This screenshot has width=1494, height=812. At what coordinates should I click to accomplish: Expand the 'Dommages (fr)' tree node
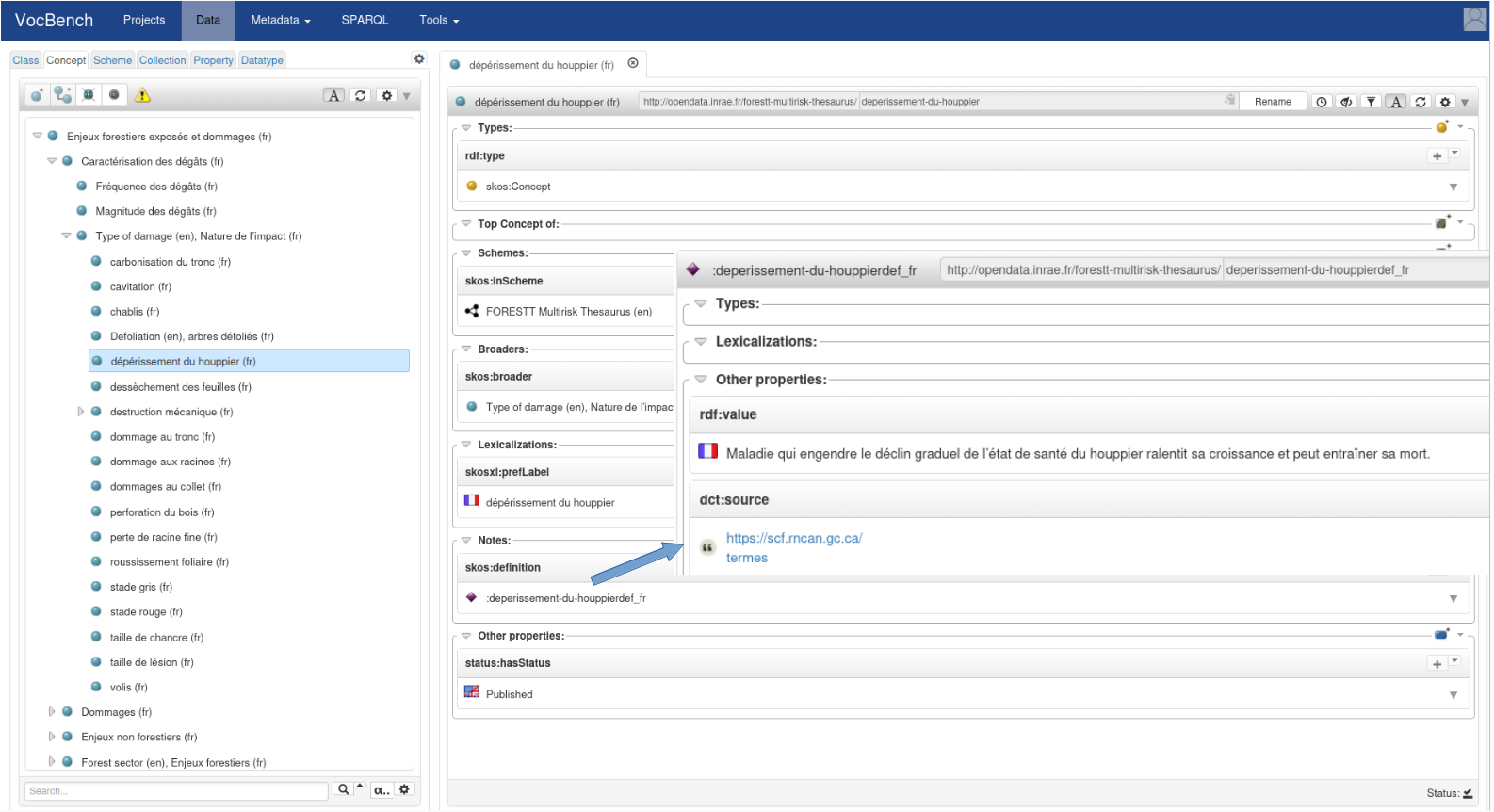click(x=52, y=712)
